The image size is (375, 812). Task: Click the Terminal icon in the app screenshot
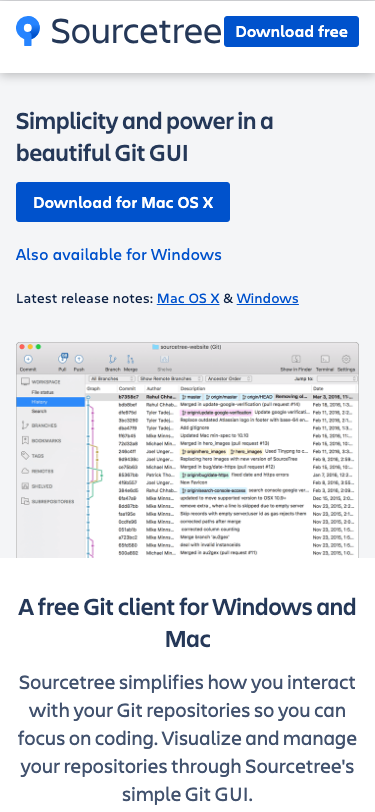(325, 359)
